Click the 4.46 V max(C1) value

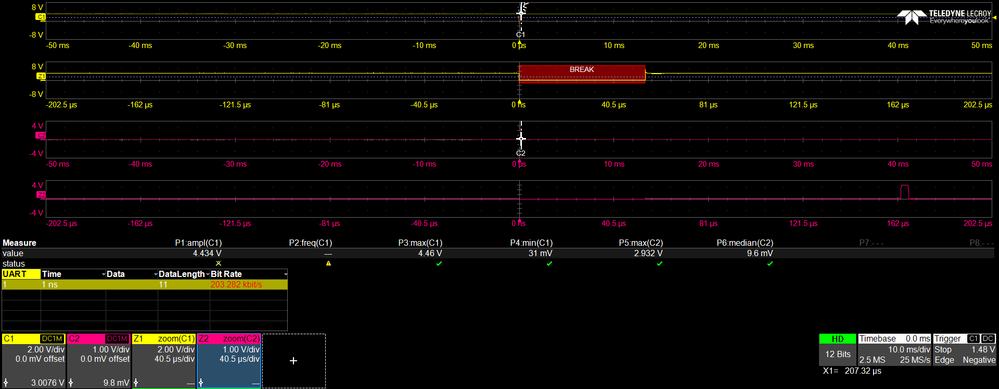pyautogui.click(x=430, y=253)
